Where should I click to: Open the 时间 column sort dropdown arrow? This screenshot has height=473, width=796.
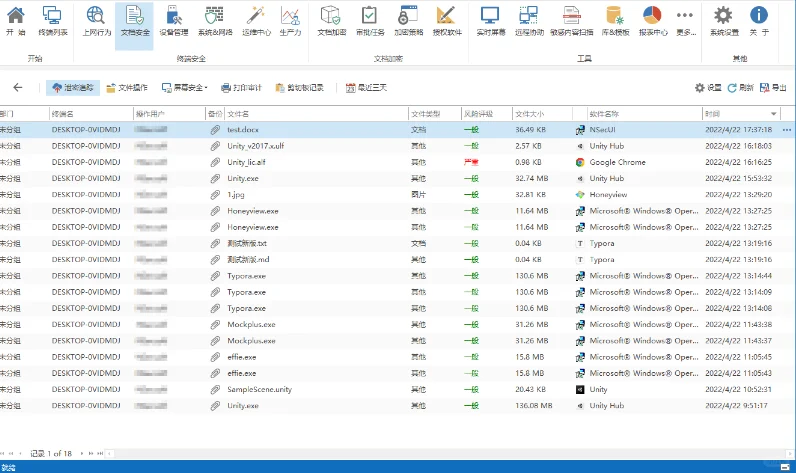(774, 114)
